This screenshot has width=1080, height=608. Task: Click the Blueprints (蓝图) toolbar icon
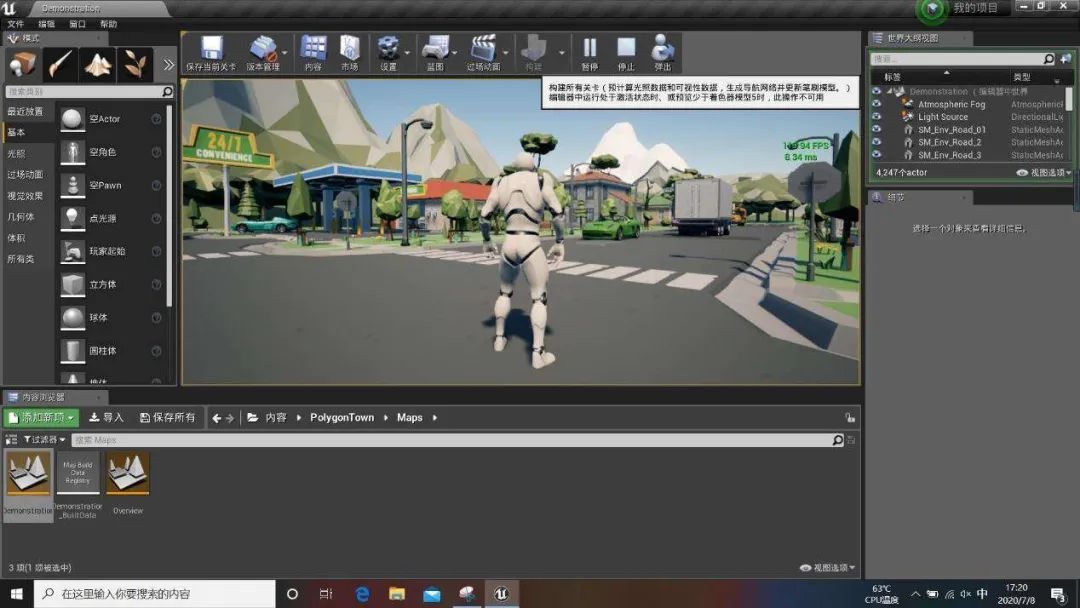click(x=435, y=53)
